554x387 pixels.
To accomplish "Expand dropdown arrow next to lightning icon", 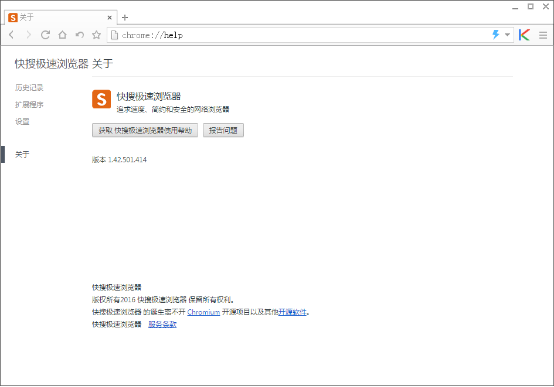I will point(507,35).
